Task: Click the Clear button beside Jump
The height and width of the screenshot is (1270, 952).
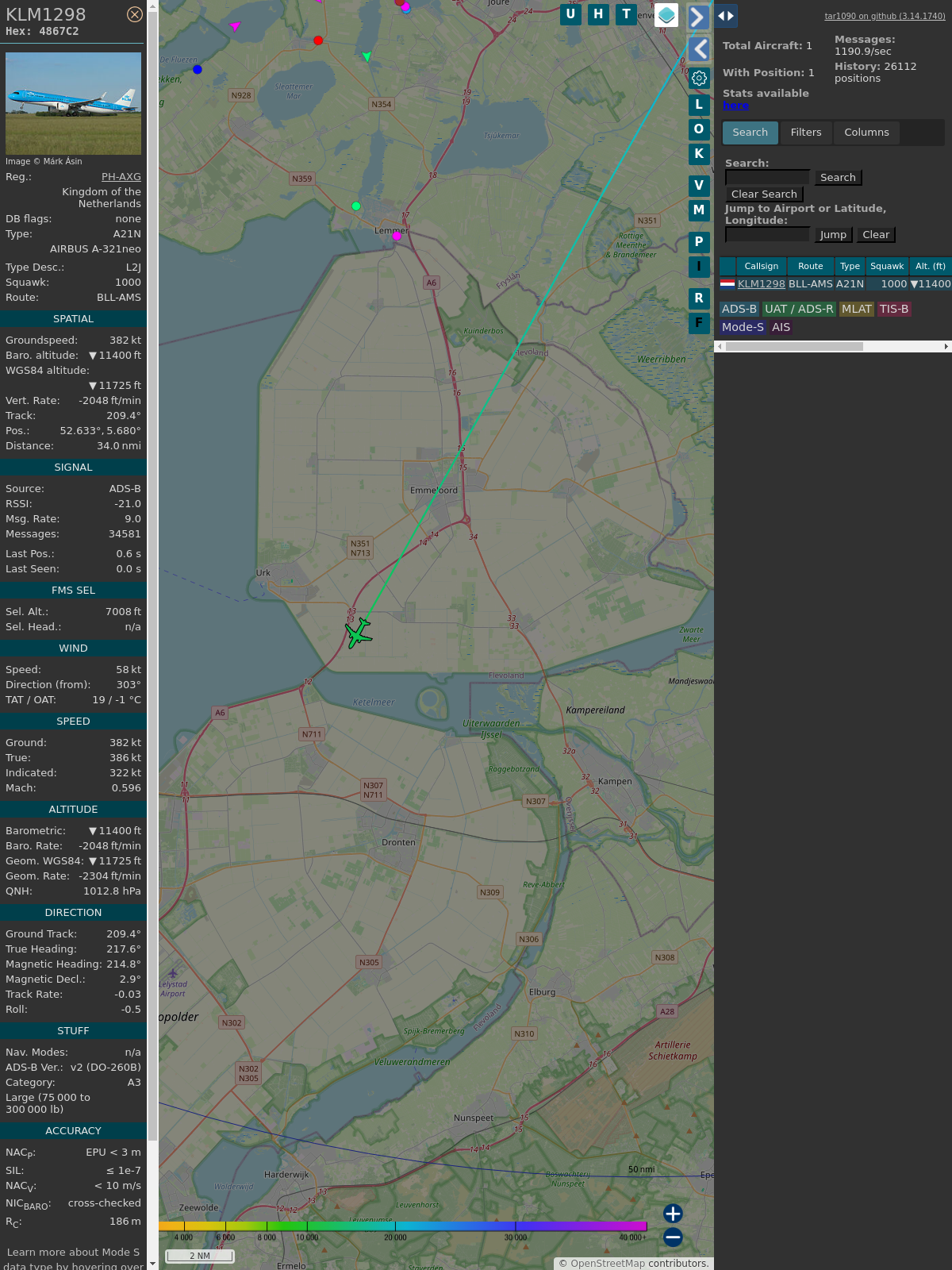Action: point(876,235)
